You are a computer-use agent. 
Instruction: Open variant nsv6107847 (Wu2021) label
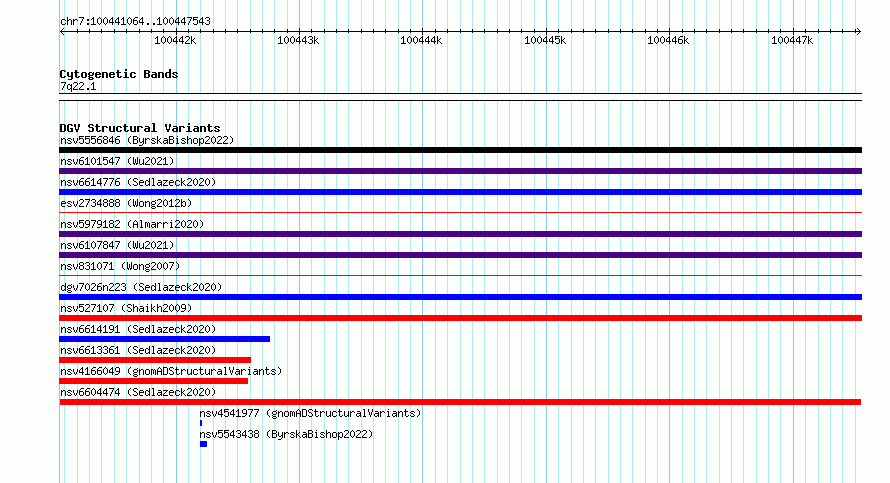[x=117, y=245]
